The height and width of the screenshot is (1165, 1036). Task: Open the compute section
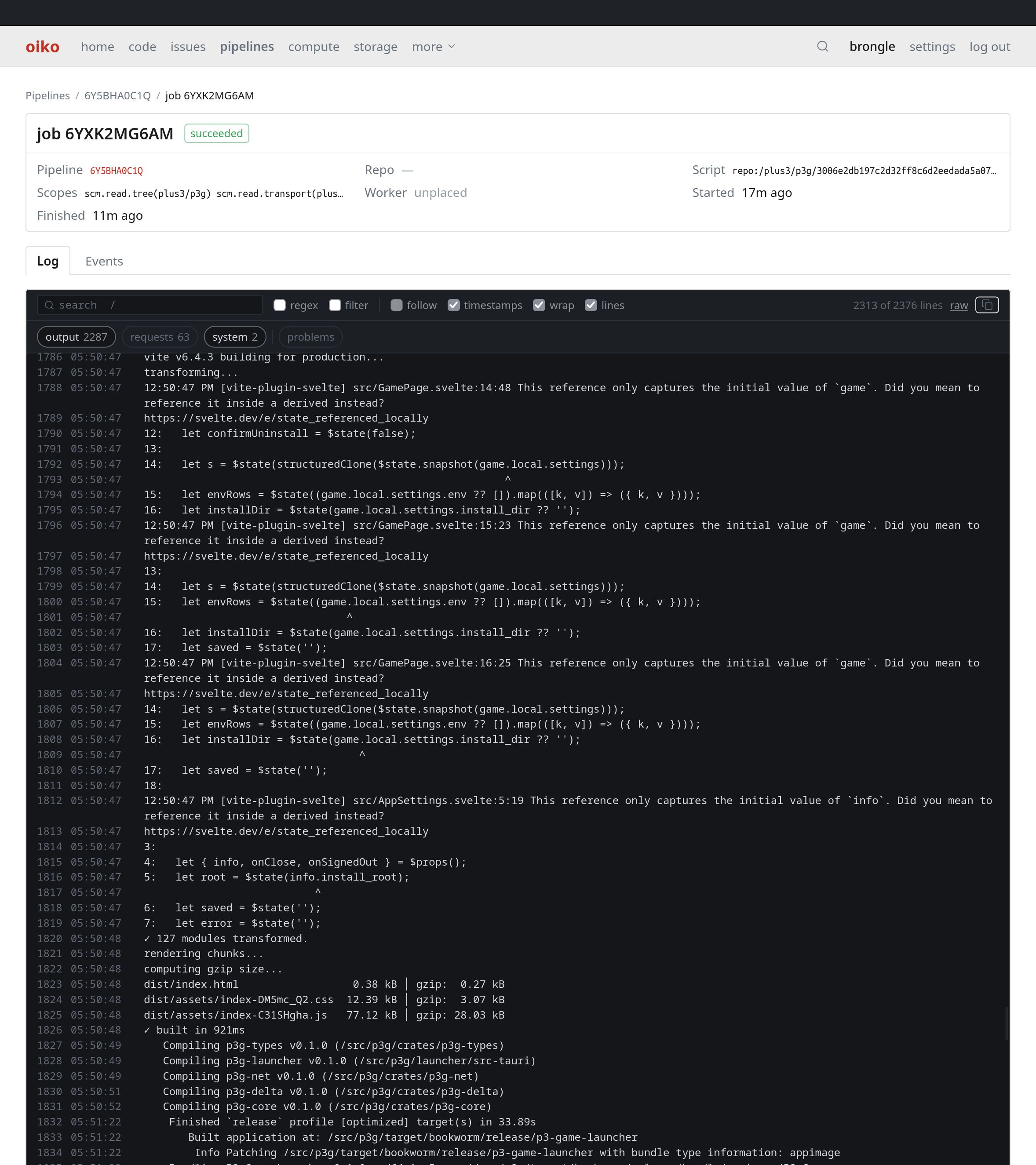coord(314,47)
